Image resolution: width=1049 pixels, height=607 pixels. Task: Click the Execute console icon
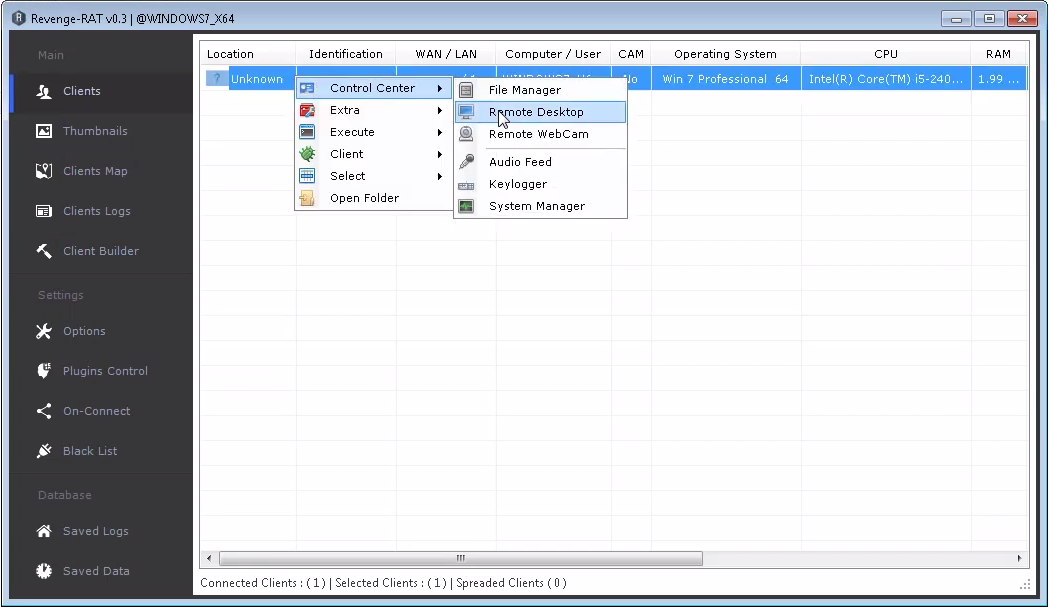point(307,132)
